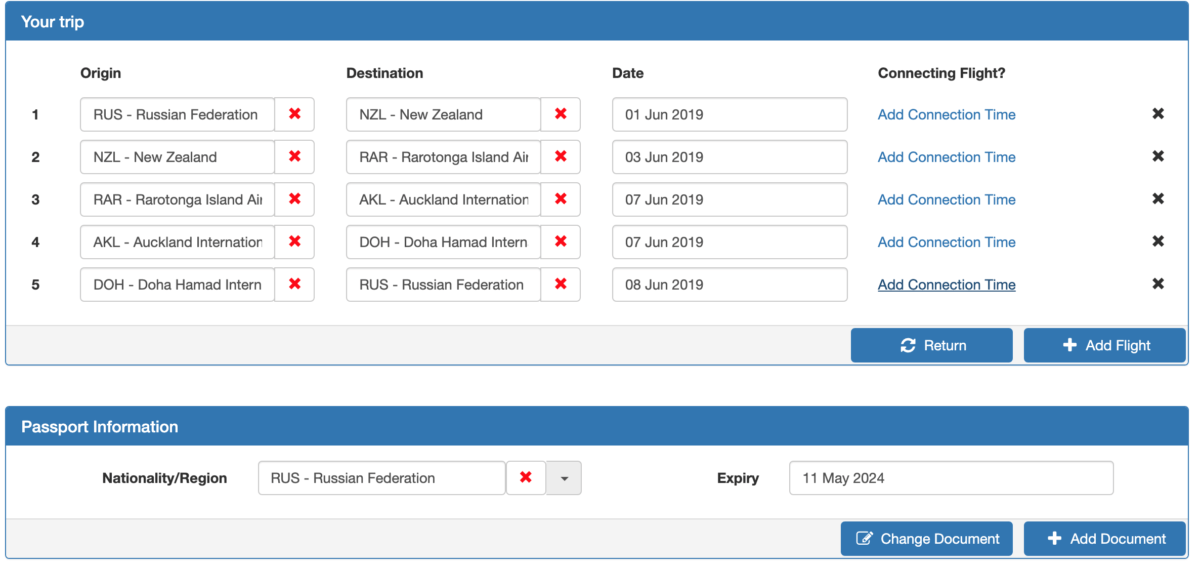
Task: Clear the origin in trip row 1
Action: [x=294, y=114]
